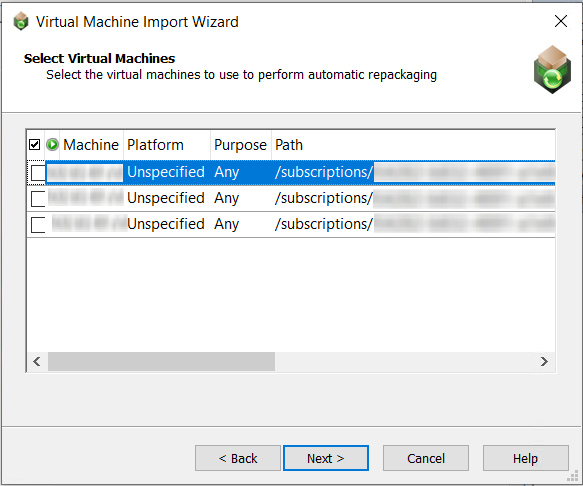583x486 pixels.
Task: Proceed with the Next button
Action: click(326, 458)
